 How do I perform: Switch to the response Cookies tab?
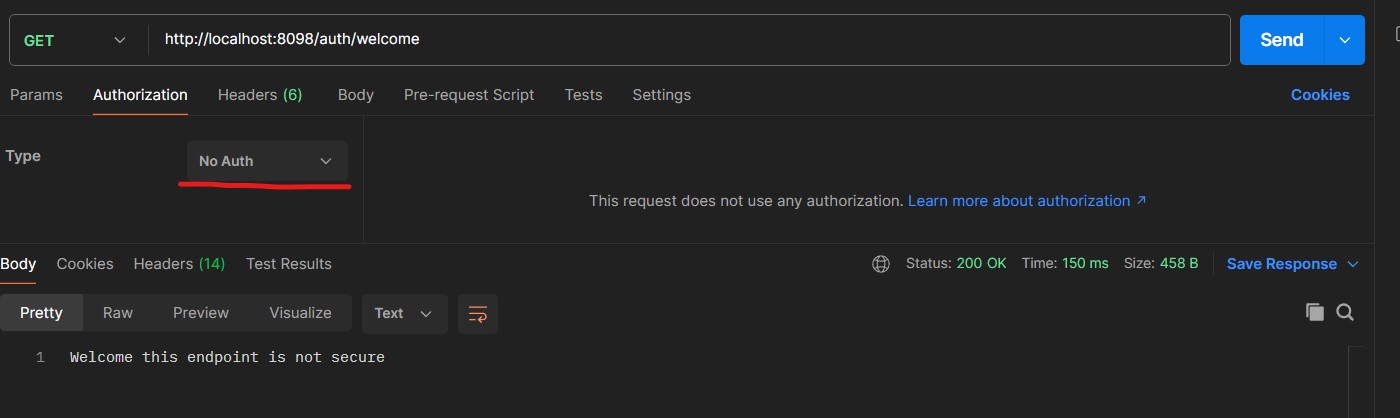point(85,264)
